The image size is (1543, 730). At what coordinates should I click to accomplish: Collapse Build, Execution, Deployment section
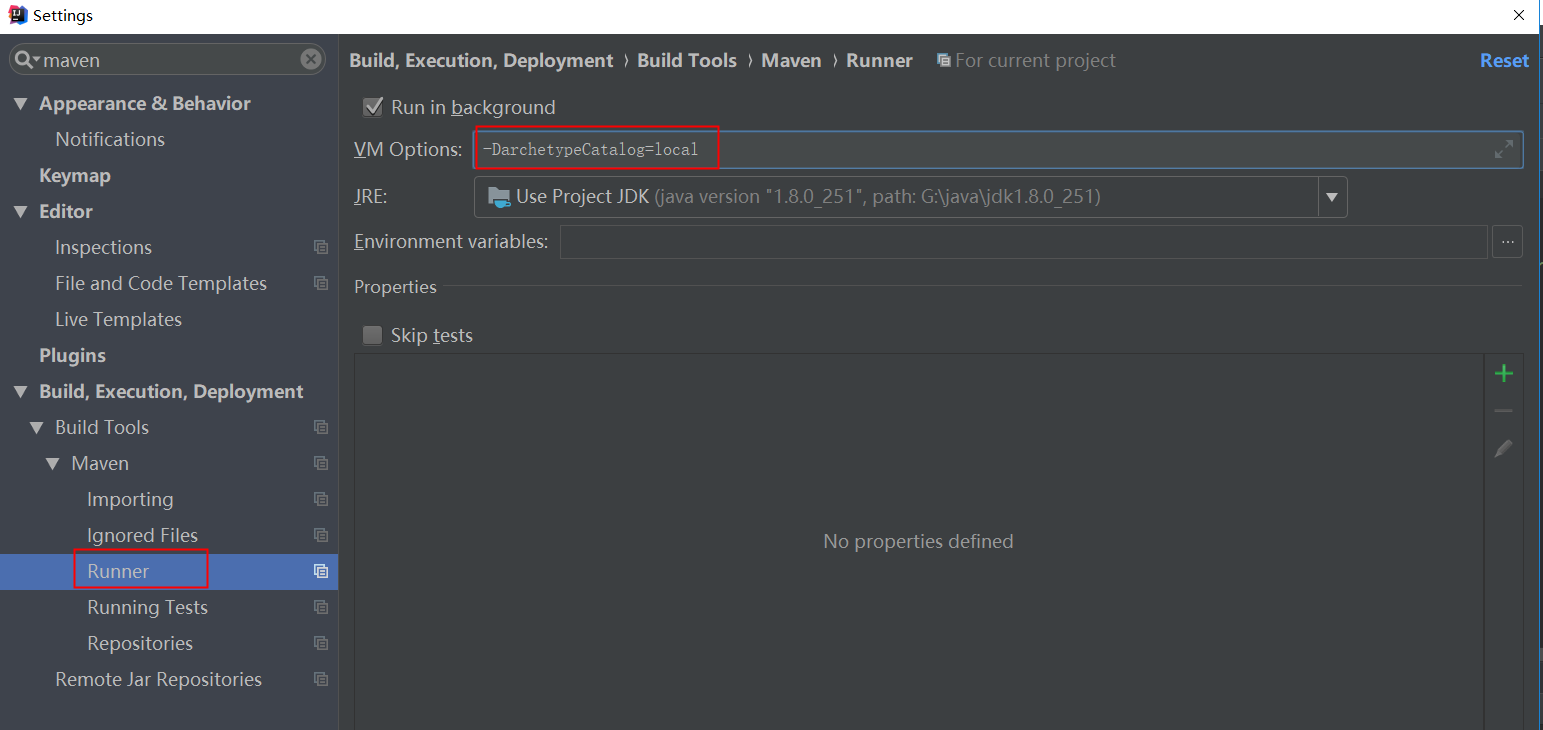pos(20,391)
